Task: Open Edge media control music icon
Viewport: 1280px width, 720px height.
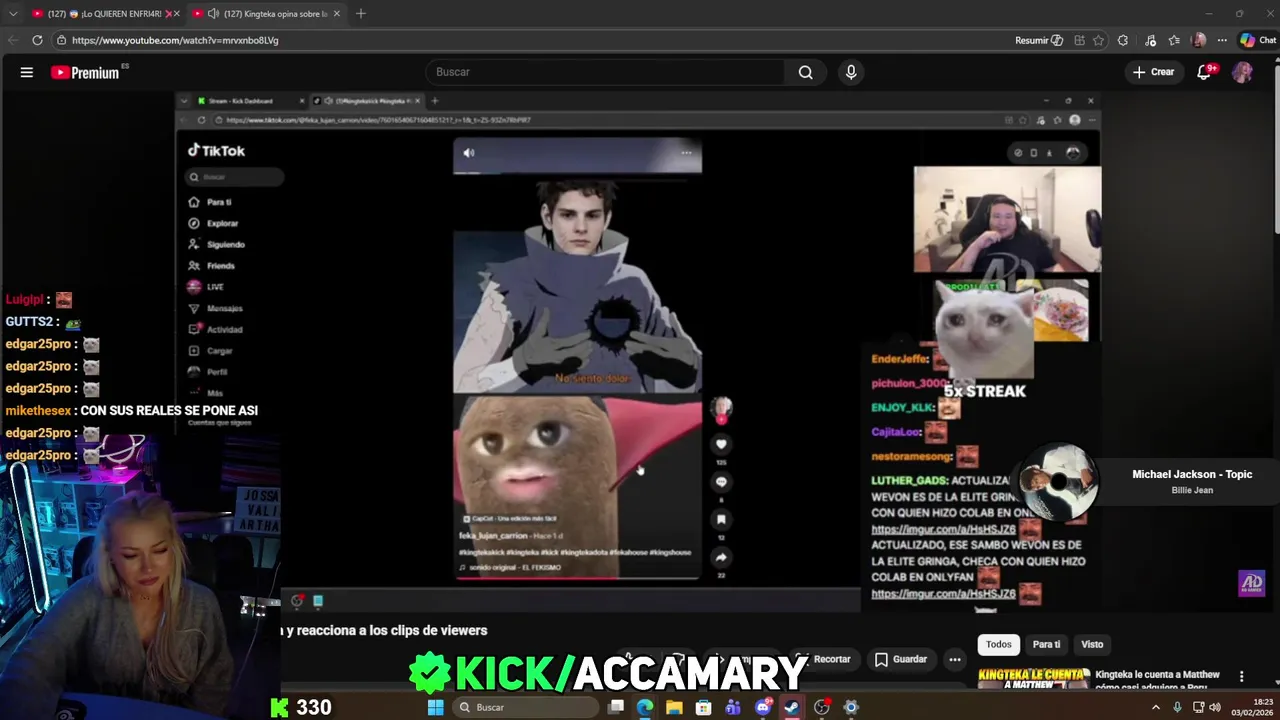Action: (1151, 40)
